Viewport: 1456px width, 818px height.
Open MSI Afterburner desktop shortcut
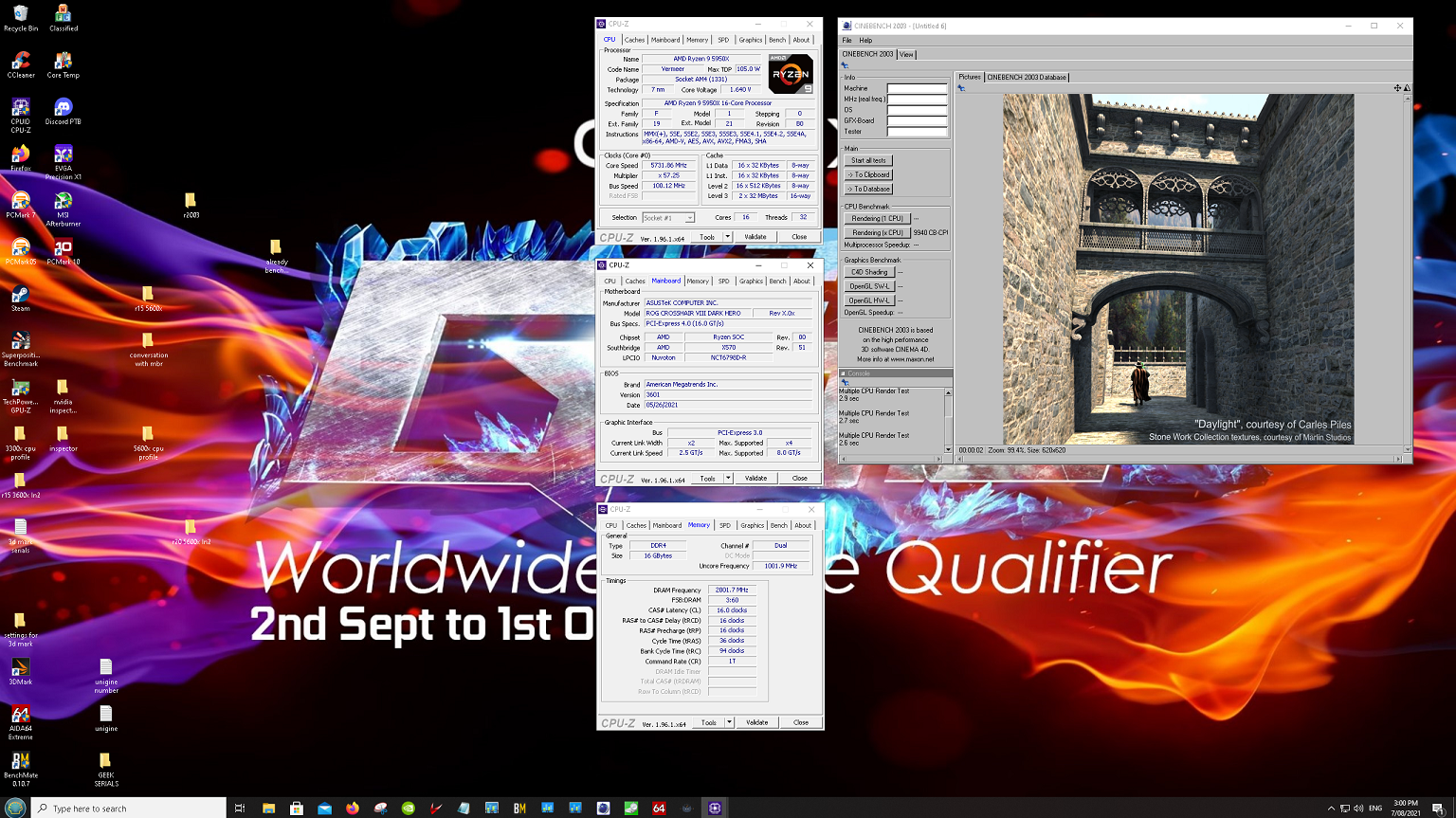64,209
